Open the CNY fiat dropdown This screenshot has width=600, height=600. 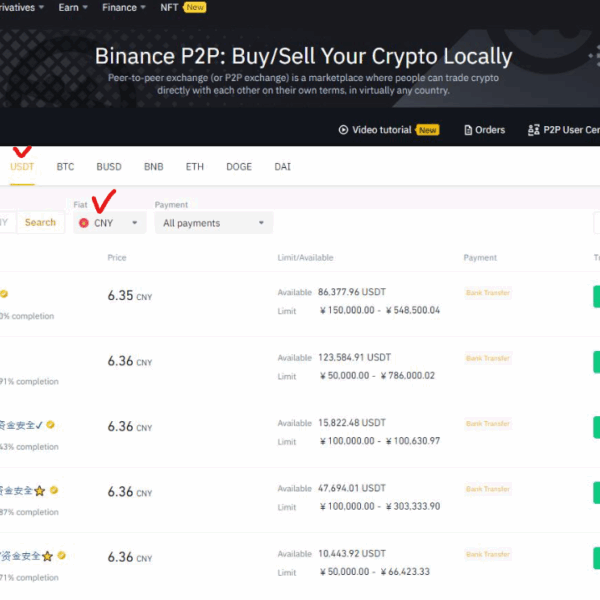pyautogui.click(x=109, y=223)
